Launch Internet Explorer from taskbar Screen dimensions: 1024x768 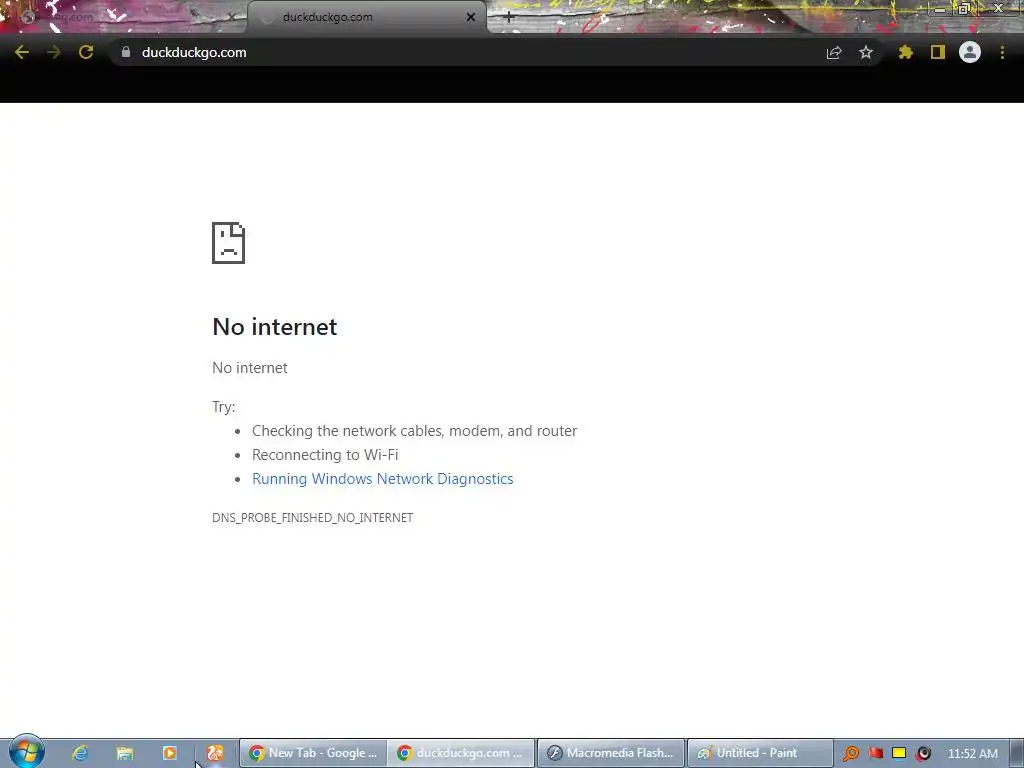tap(80, 753)
